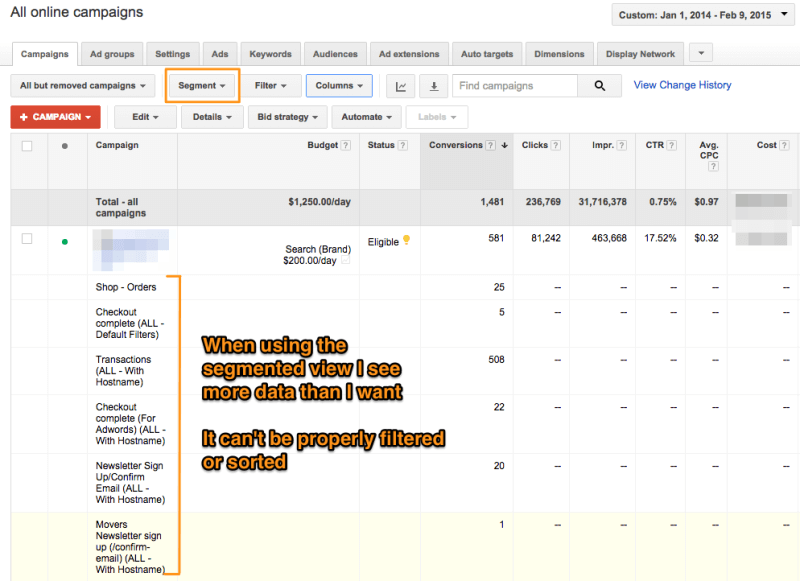The image size is (800, 581).
Task: Switch to the Auto targets tab
Action: (x=487, y=54)
